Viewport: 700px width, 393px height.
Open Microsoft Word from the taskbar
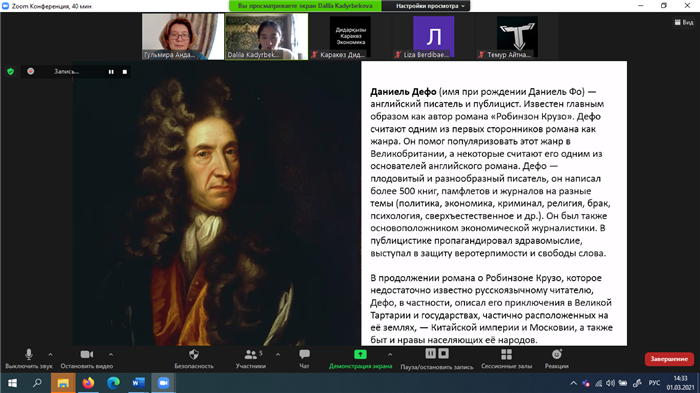click(x=138, y=383)
